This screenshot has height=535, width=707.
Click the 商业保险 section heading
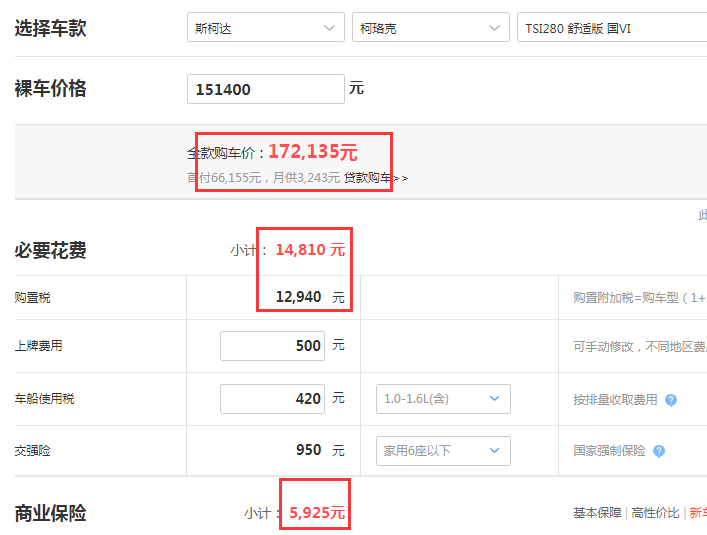pos(50,513)
